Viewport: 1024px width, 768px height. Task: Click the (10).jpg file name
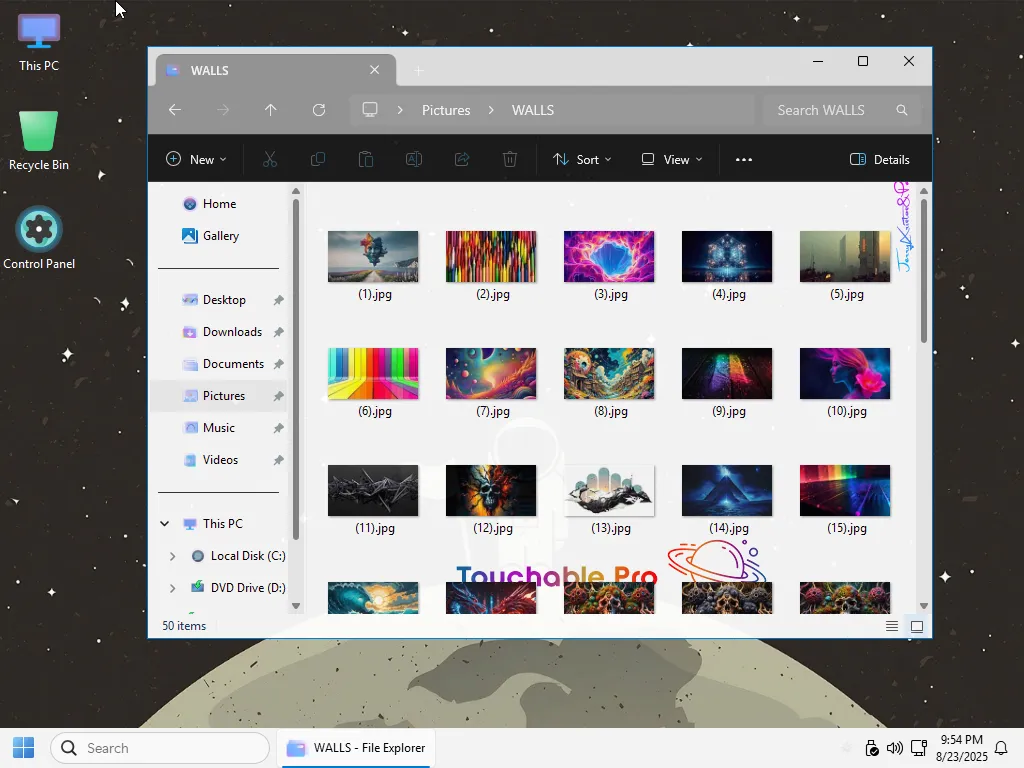tap(846, 411)
